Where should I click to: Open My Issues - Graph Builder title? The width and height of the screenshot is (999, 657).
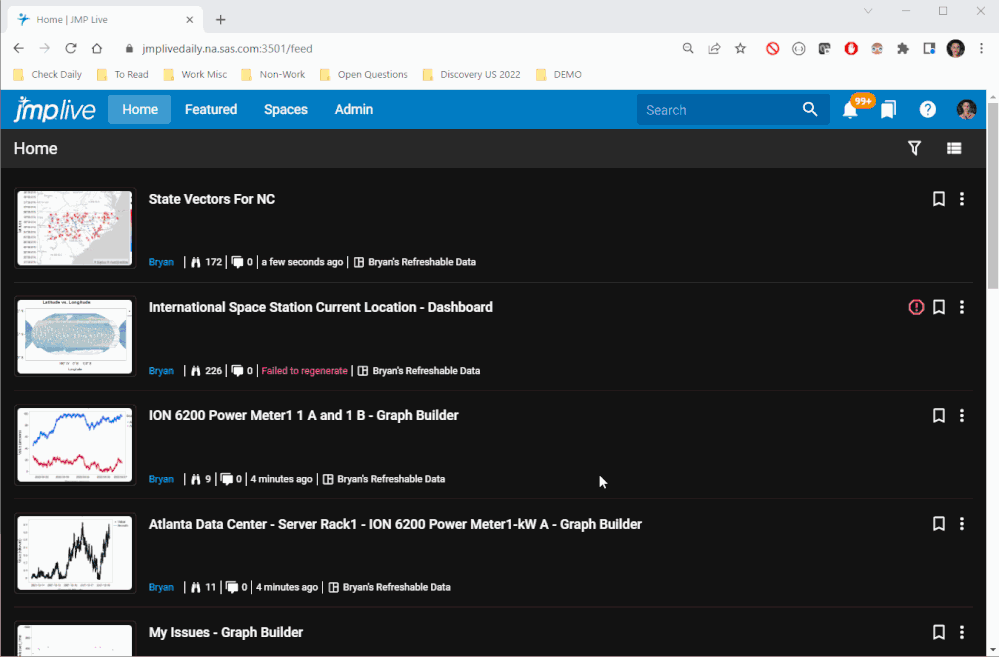[x=226, y=632]
